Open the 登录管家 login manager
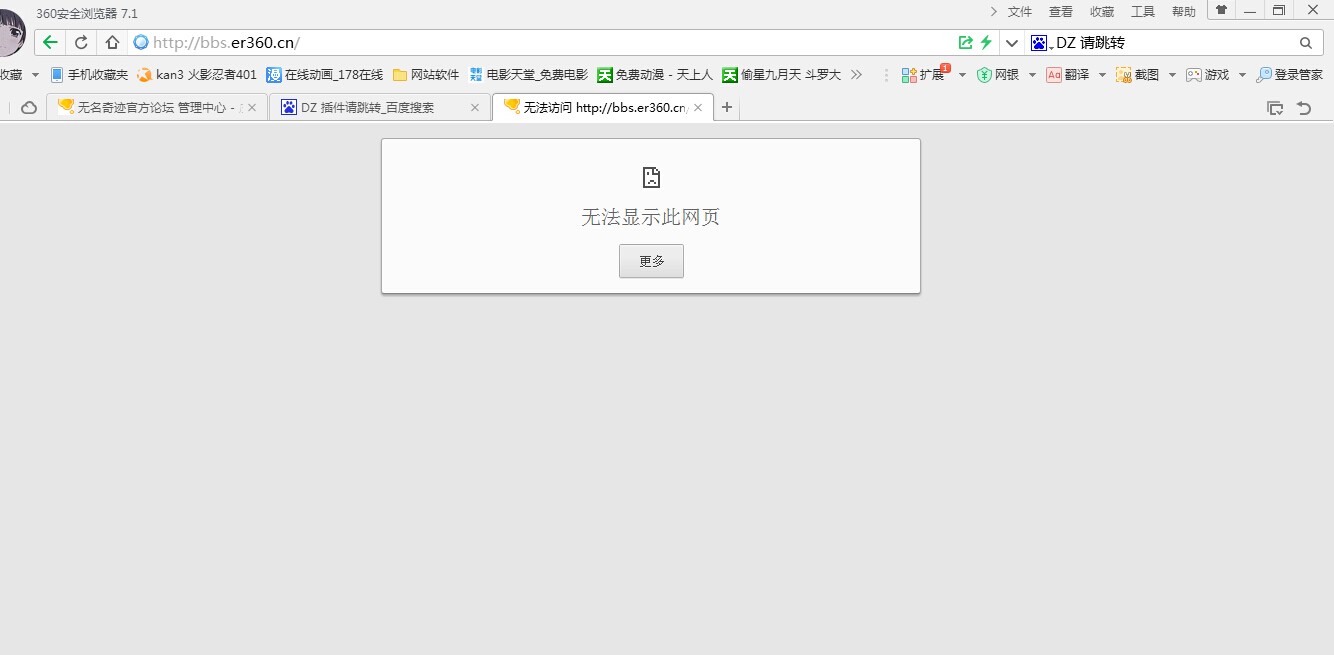The width and height of the screenshot is (1334, 655). click(x=1290, y=75)
